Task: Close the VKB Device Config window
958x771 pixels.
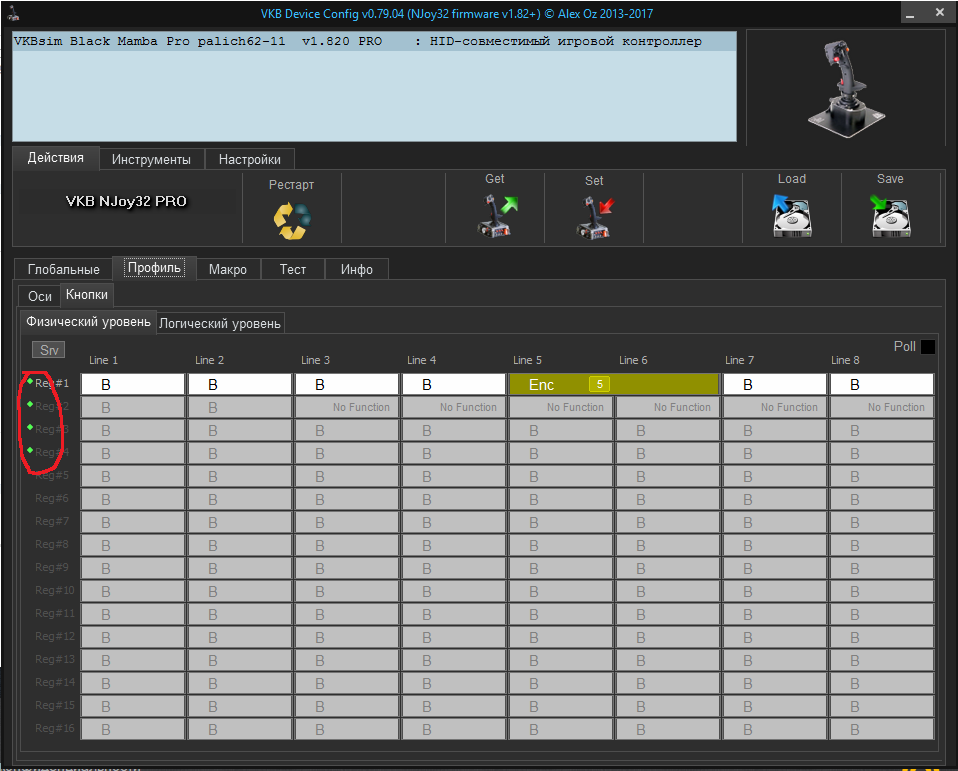Action: [940, 13]
